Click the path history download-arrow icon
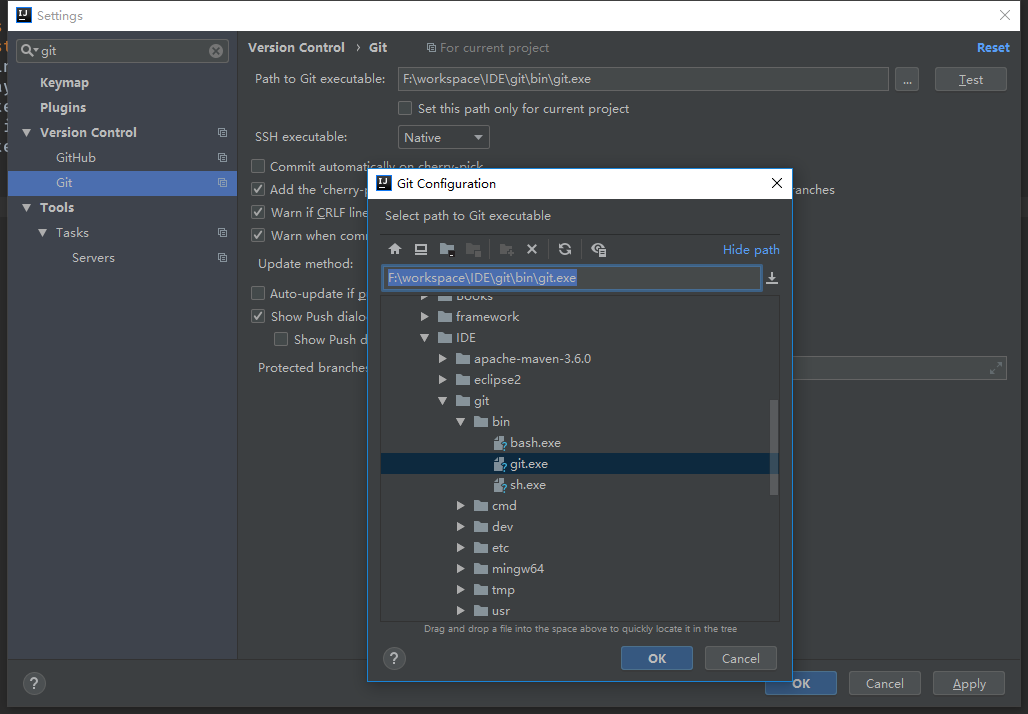 (x=772, y=278)
